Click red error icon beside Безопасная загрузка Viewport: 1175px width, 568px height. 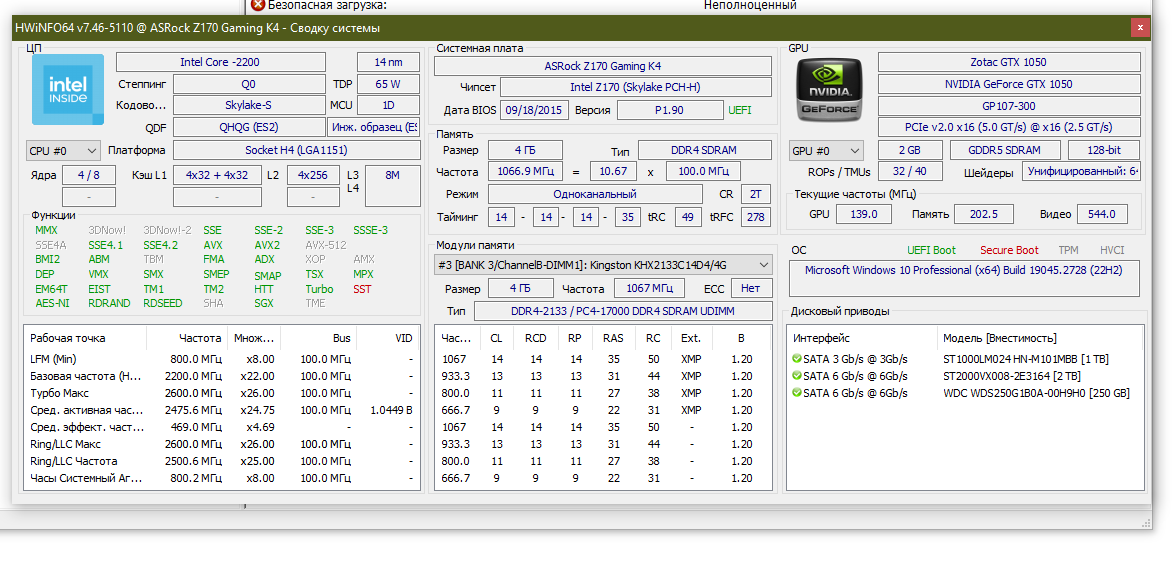pos(258,5)
